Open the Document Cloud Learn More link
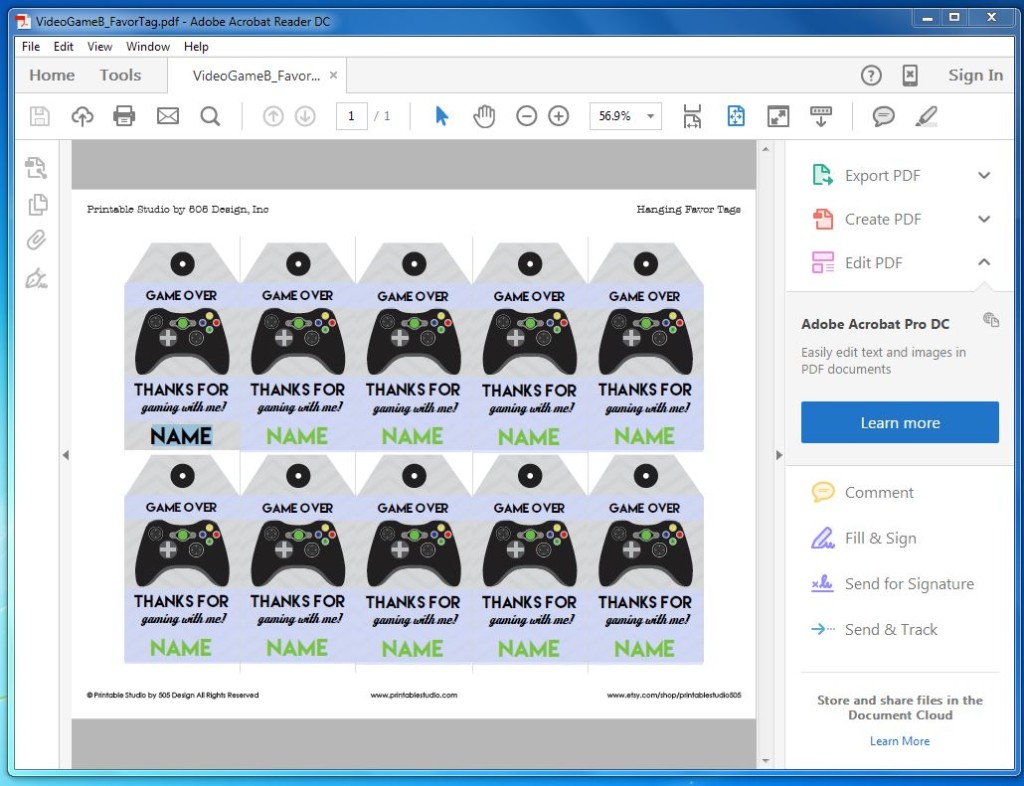This screenshot has width=1024, height=786. pyautogui.click(x=899, y=741)
